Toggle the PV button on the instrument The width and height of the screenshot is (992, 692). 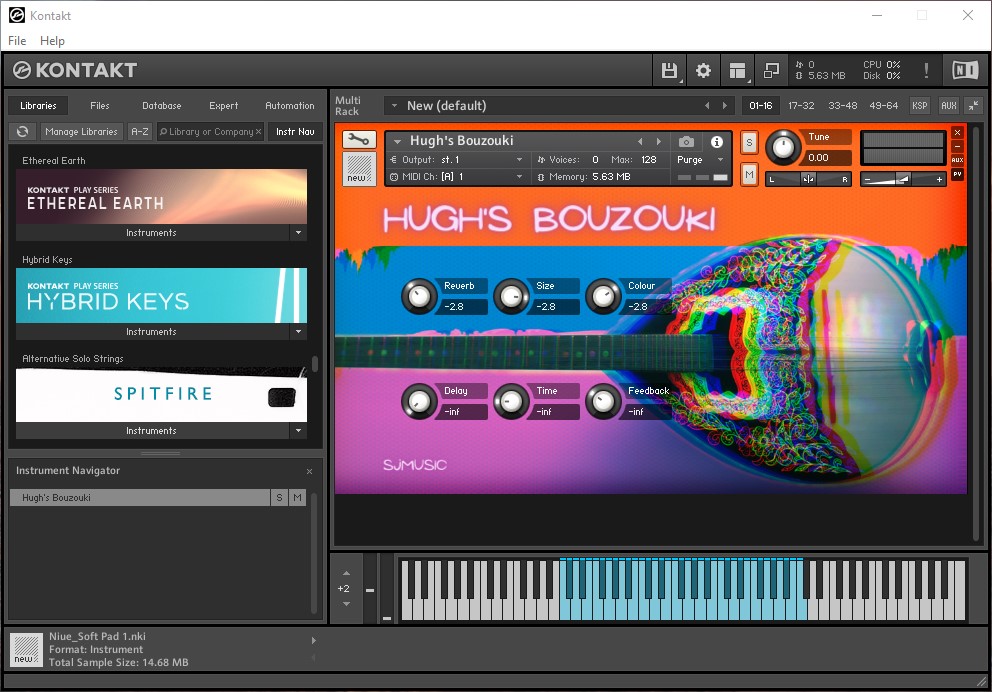pyautogui.click(x=957, y=174)
